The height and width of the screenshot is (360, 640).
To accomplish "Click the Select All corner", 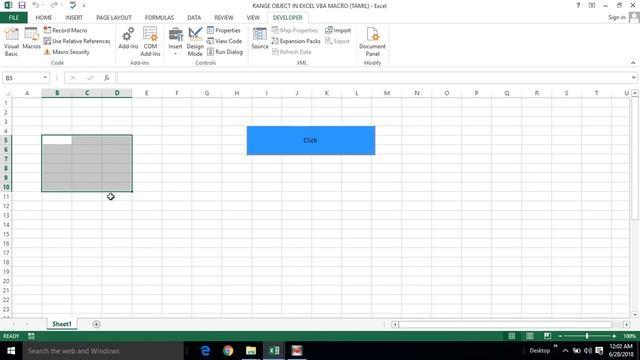I will coord(6,93).
